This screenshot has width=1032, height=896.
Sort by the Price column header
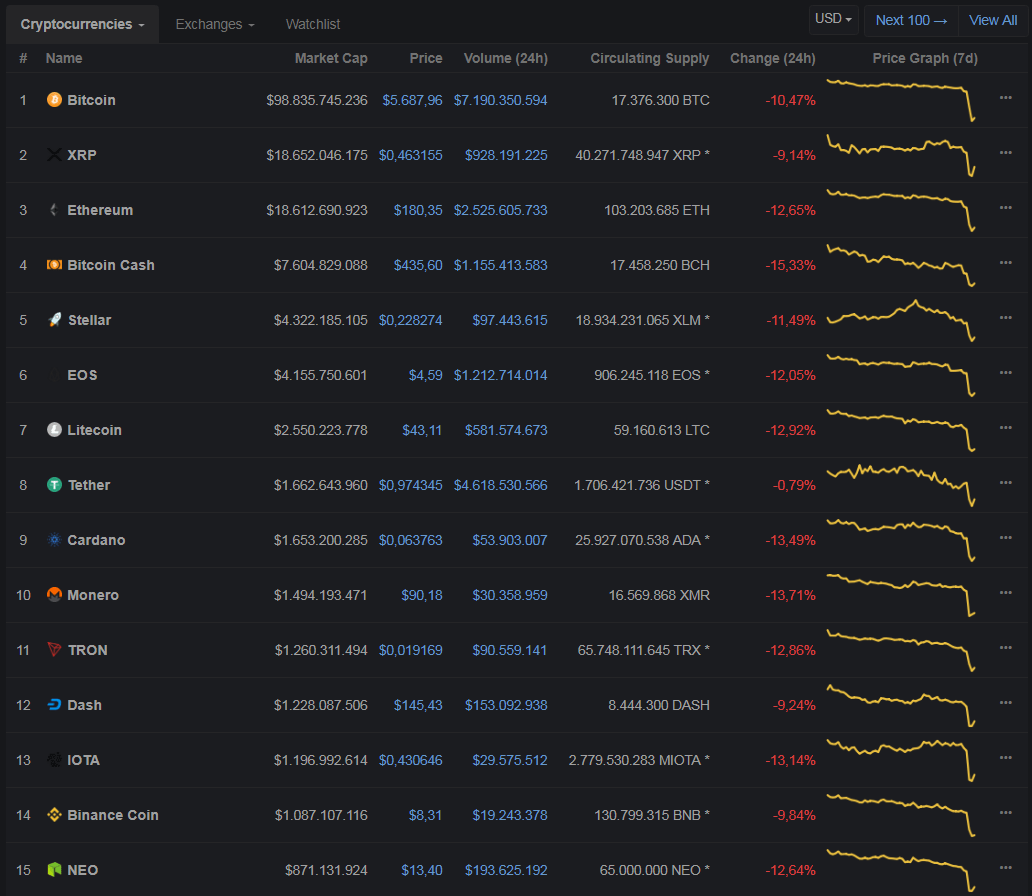point(426,58)
